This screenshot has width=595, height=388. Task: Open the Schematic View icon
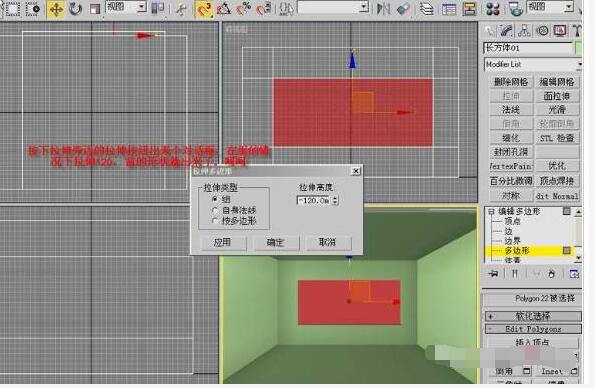tap(469, 8)
